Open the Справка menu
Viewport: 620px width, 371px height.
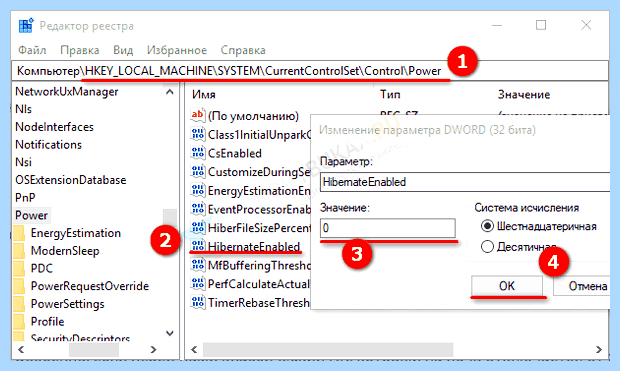coord(243,50)
